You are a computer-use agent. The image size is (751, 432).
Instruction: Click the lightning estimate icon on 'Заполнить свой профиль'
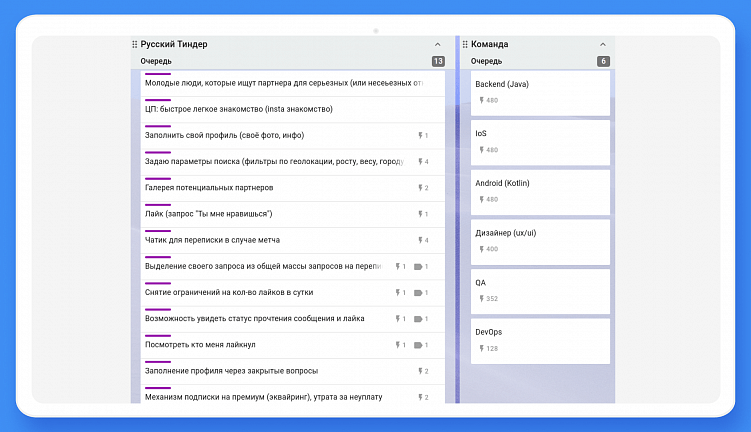click(x=420, y=136)
